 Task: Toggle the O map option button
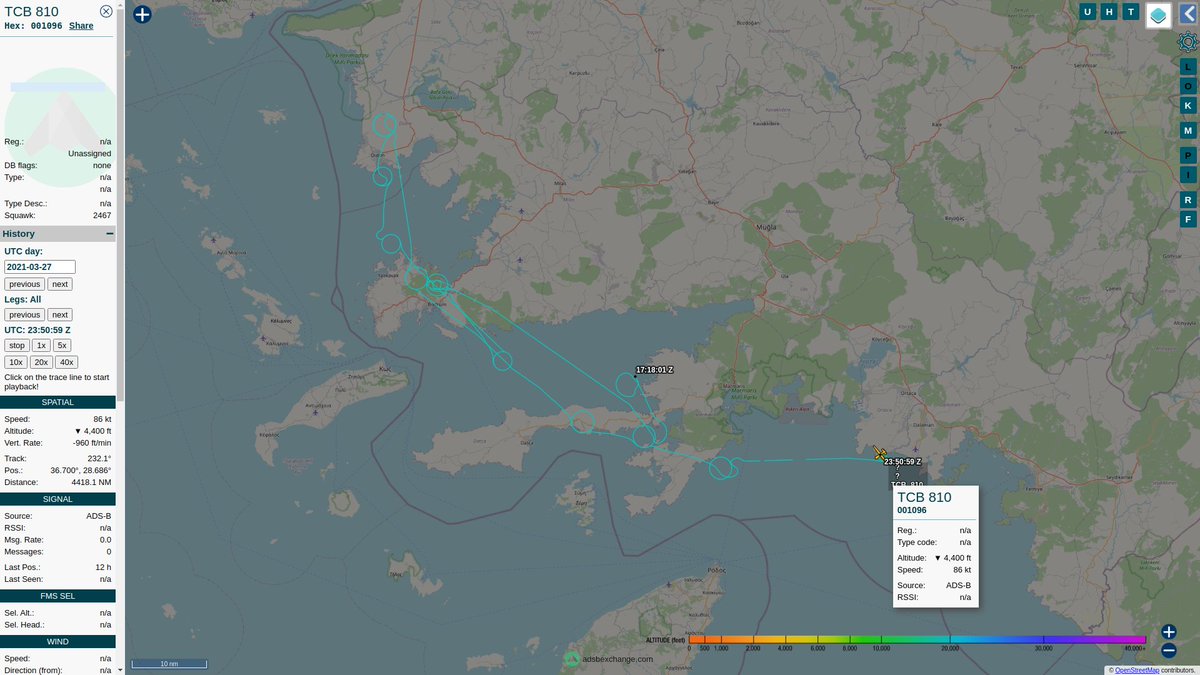pyautogui.click(x=1188, y=87)
